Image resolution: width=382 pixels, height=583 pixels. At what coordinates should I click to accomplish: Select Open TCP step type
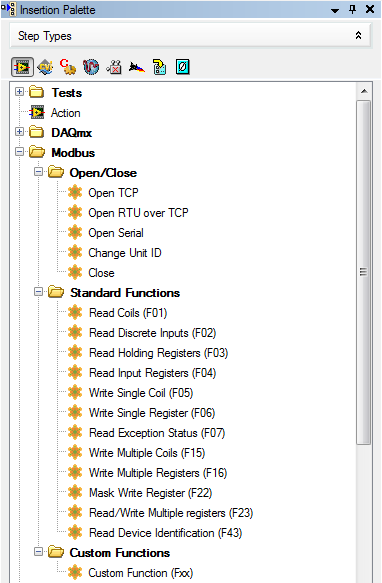point(113,193)
